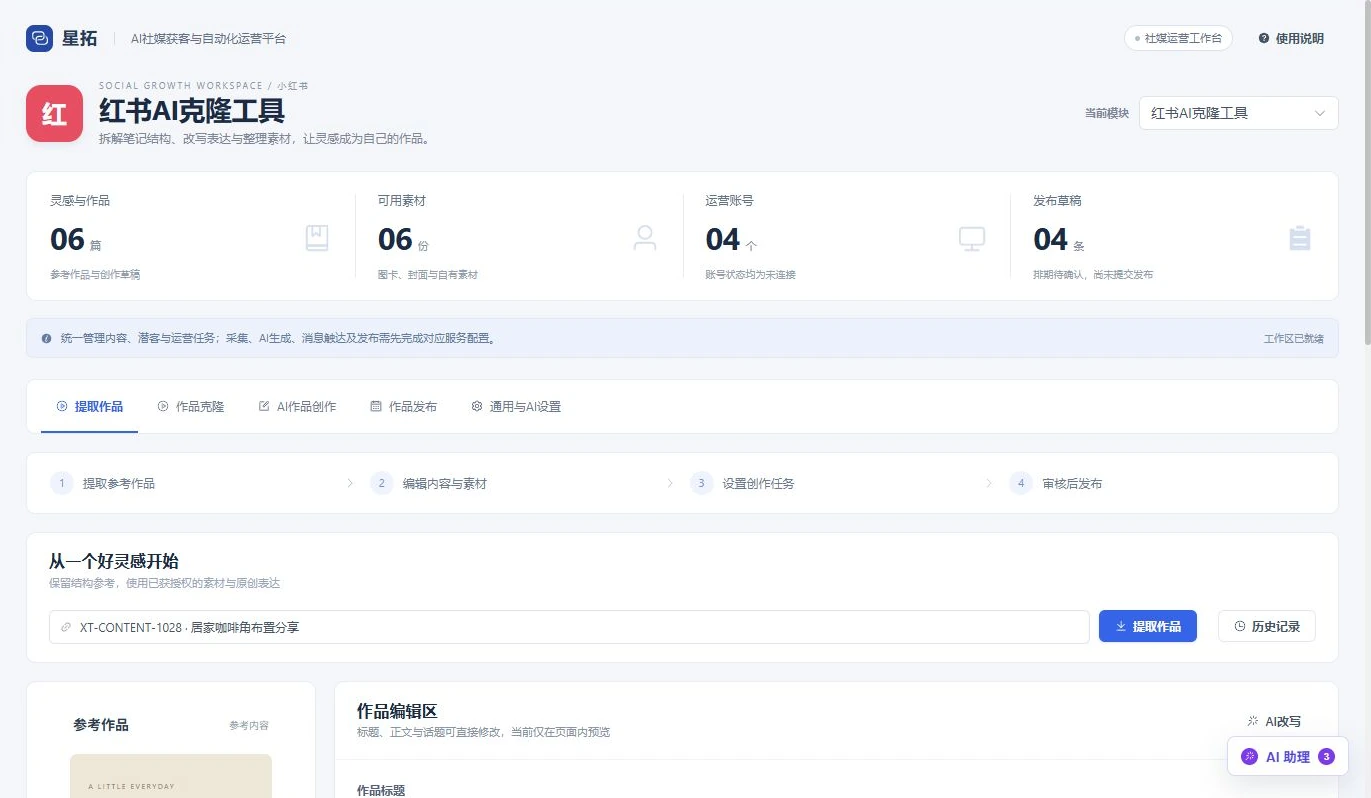
Task: Switch to the 作品发布 tab
Action: tap(403, 407)
